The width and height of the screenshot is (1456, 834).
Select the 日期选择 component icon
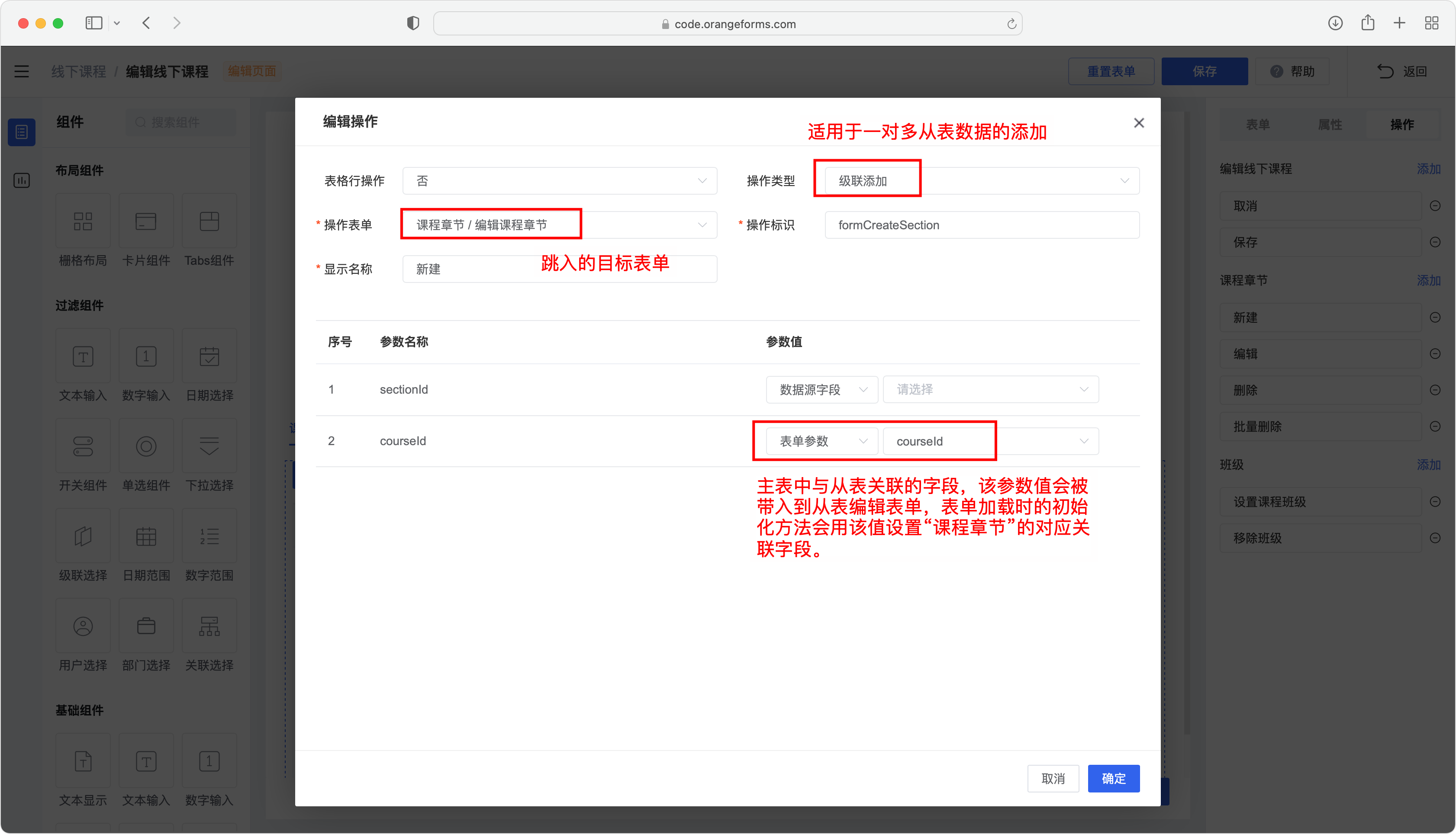coord(209,356)
